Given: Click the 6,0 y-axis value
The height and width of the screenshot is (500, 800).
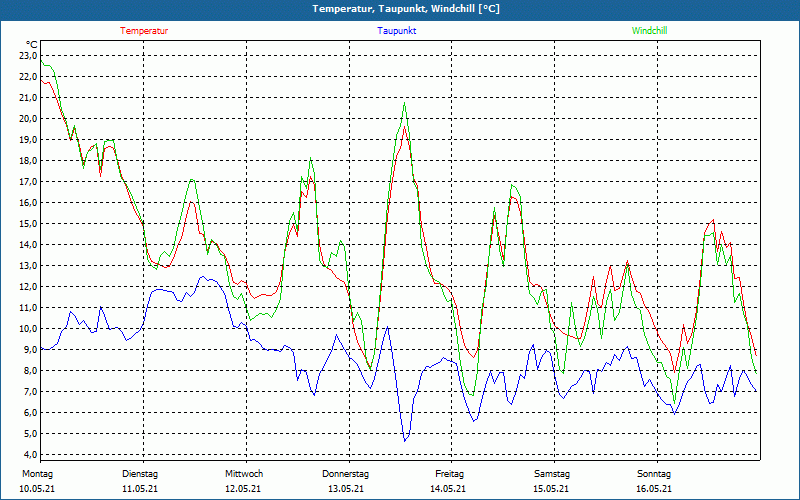Looking at the screenshot, I should (x=30, y=413).
